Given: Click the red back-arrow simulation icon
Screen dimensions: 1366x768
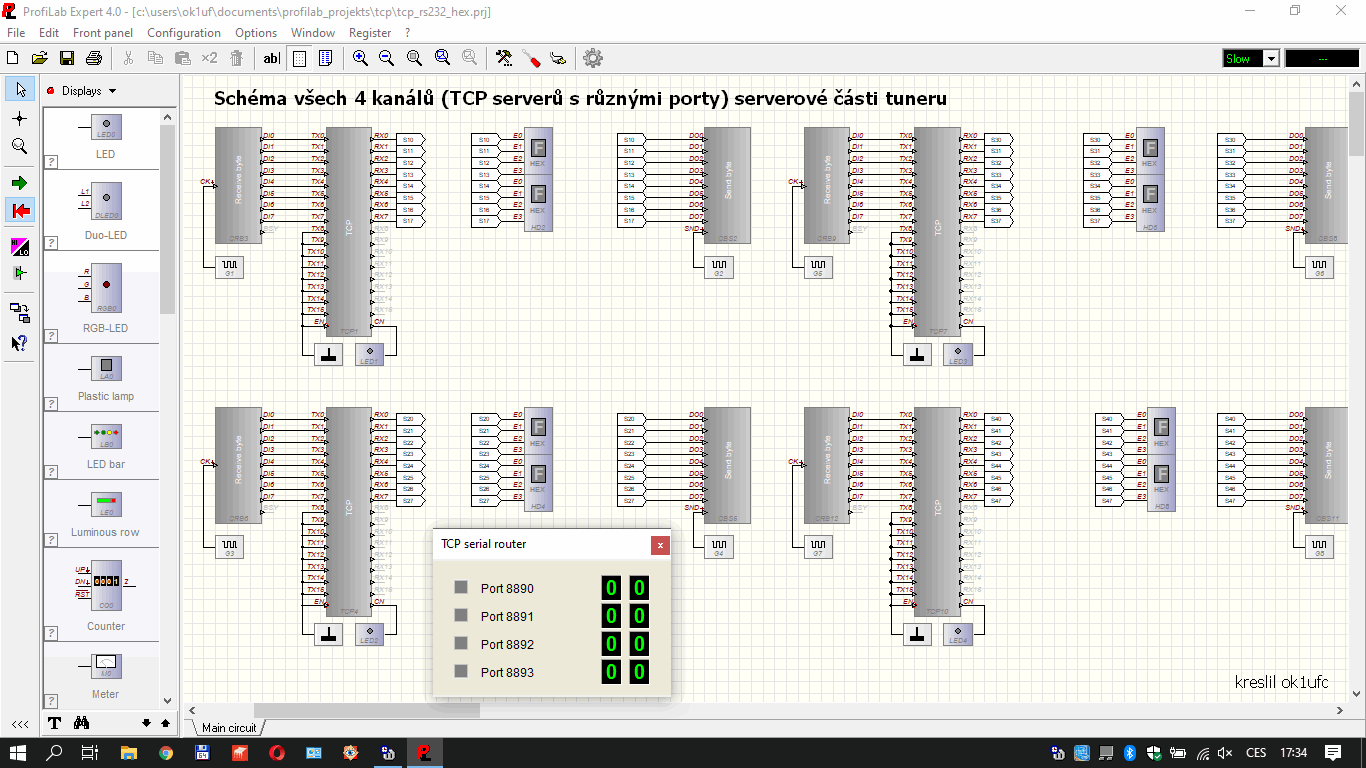Looking at the screenshot, I should click(19, 209).
